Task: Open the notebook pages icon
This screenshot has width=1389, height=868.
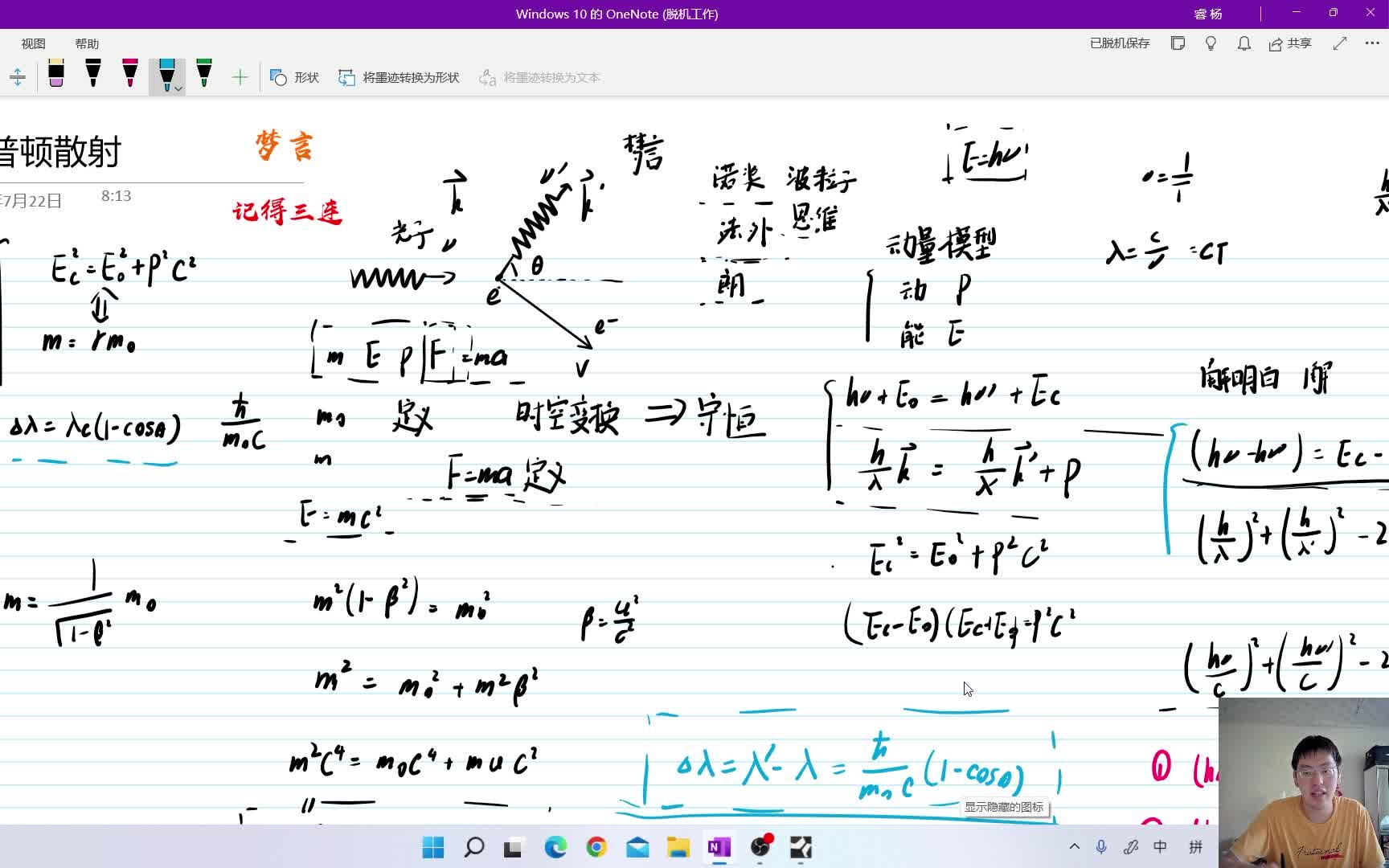Action: pos(1178,43)
